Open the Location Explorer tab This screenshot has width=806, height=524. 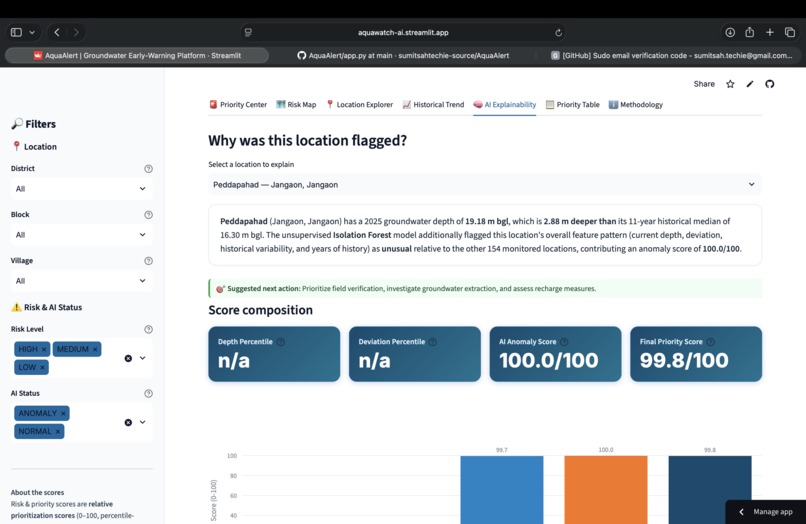click(359, 104)
